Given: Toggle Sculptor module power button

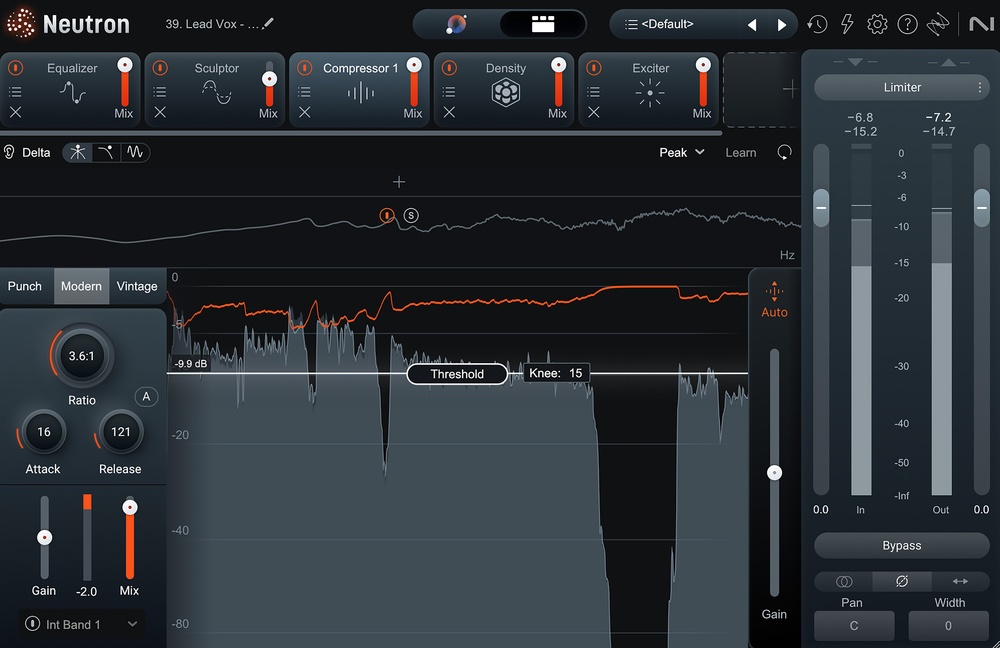Looking at the screenshot, I should pyautogui.click(x=160, y=68).
